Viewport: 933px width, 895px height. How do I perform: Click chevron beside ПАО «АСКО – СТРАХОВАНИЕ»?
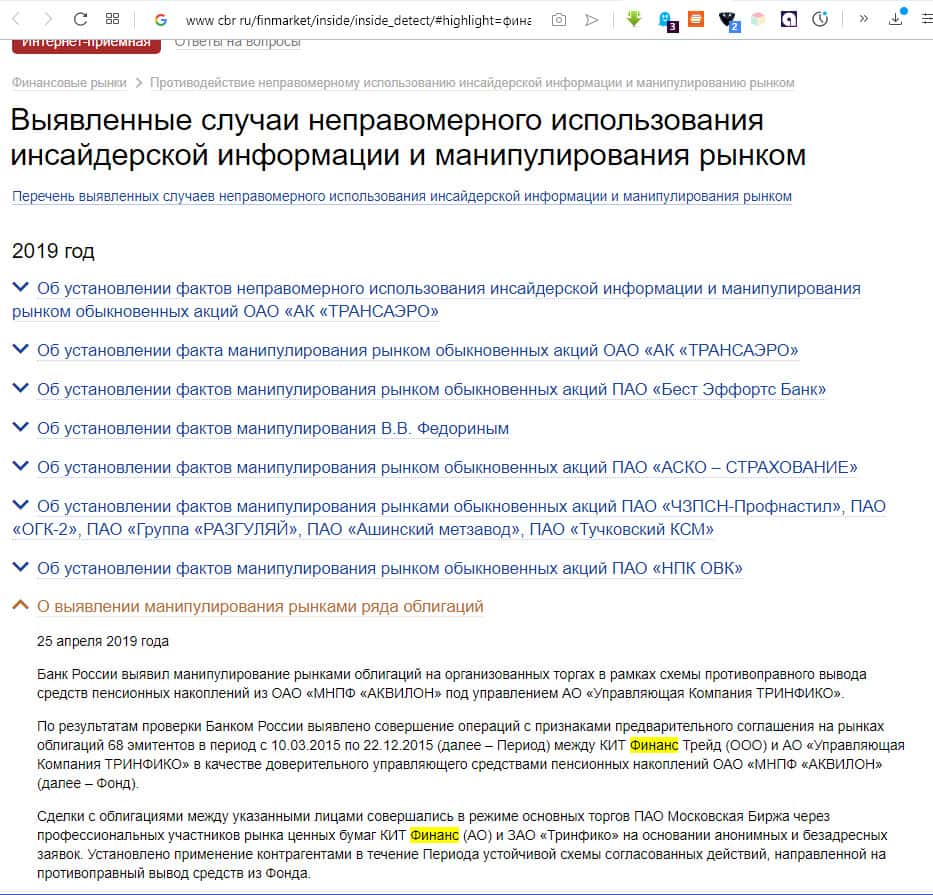20,466
